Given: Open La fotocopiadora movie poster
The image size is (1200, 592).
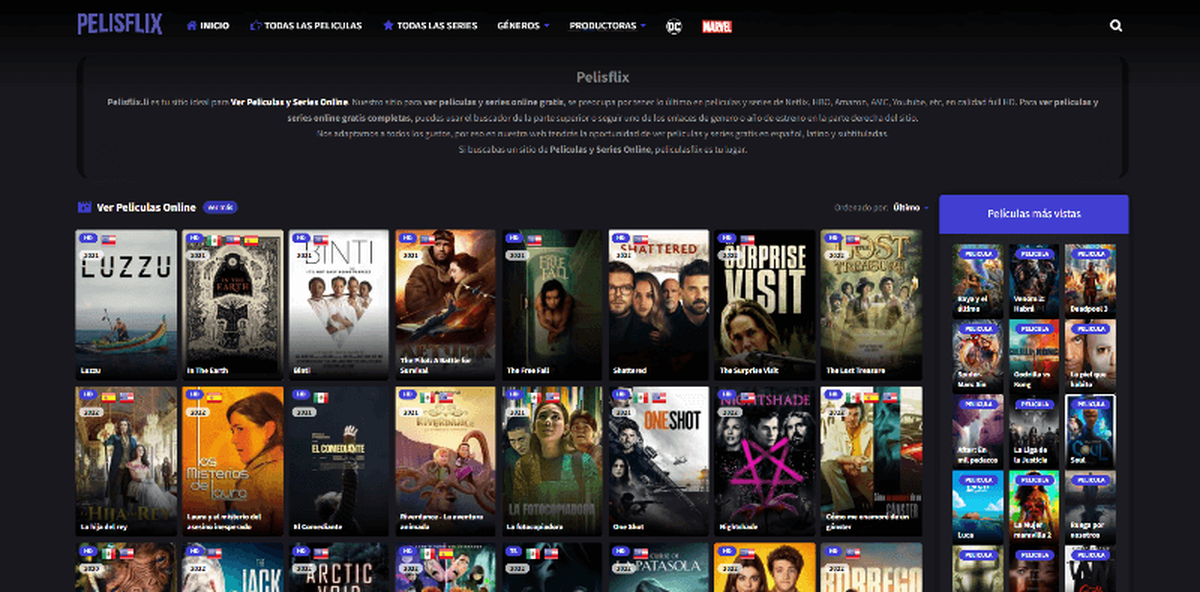Looking at the screenshot, I should 552,461.
